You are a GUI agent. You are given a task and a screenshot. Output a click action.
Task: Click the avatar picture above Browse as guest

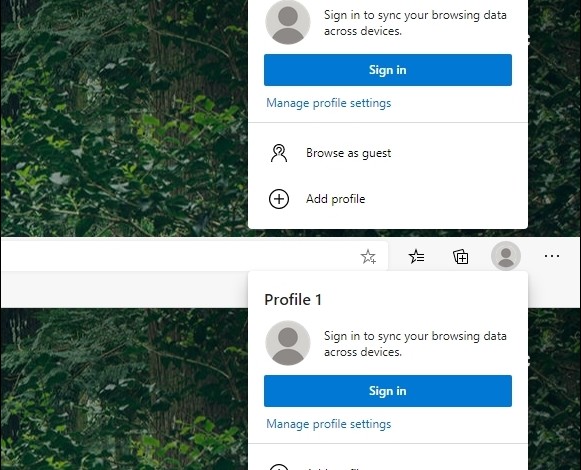[x=288, y=22]
